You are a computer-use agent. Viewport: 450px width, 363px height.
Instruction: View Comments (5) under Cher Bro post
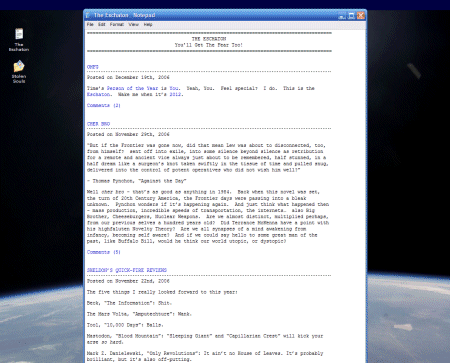104,252
